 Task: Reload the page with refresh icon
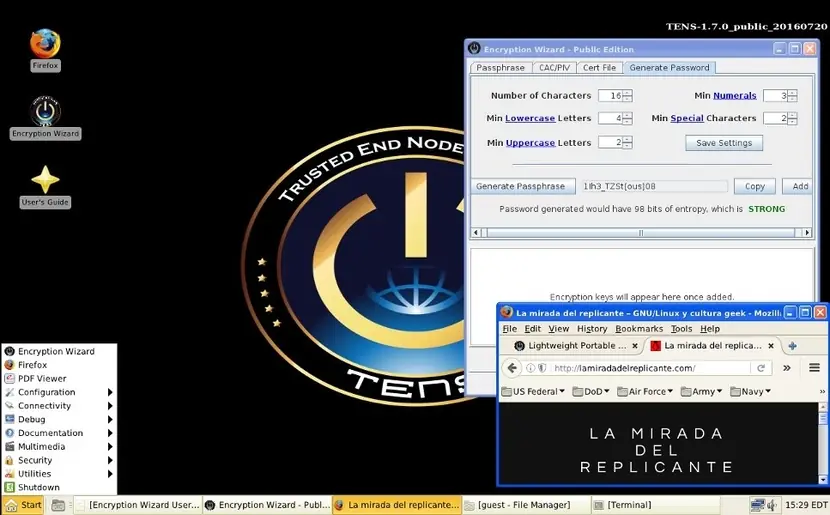(x=761, y=368)
